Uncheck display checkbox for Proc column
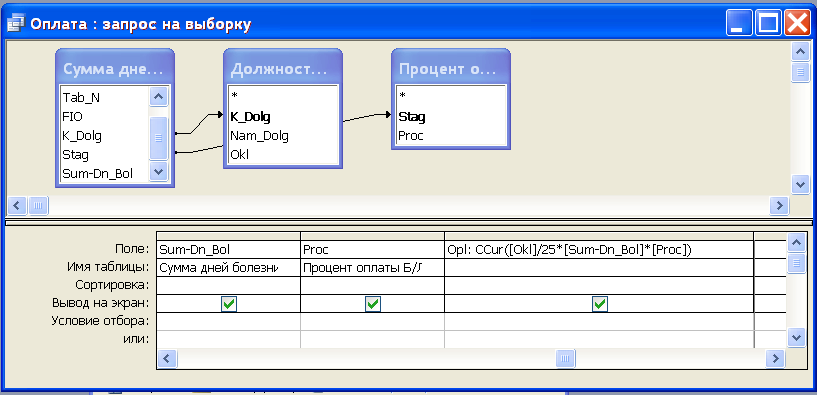This screenshot has width=817, height=395. pyautogui.click(x=373, y=304)
